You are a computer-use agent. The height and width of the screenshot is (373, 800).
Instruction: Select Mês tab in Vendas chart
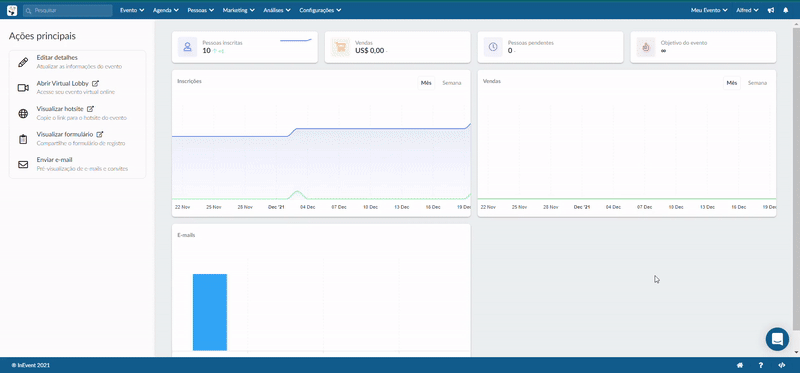coord(732,83)
